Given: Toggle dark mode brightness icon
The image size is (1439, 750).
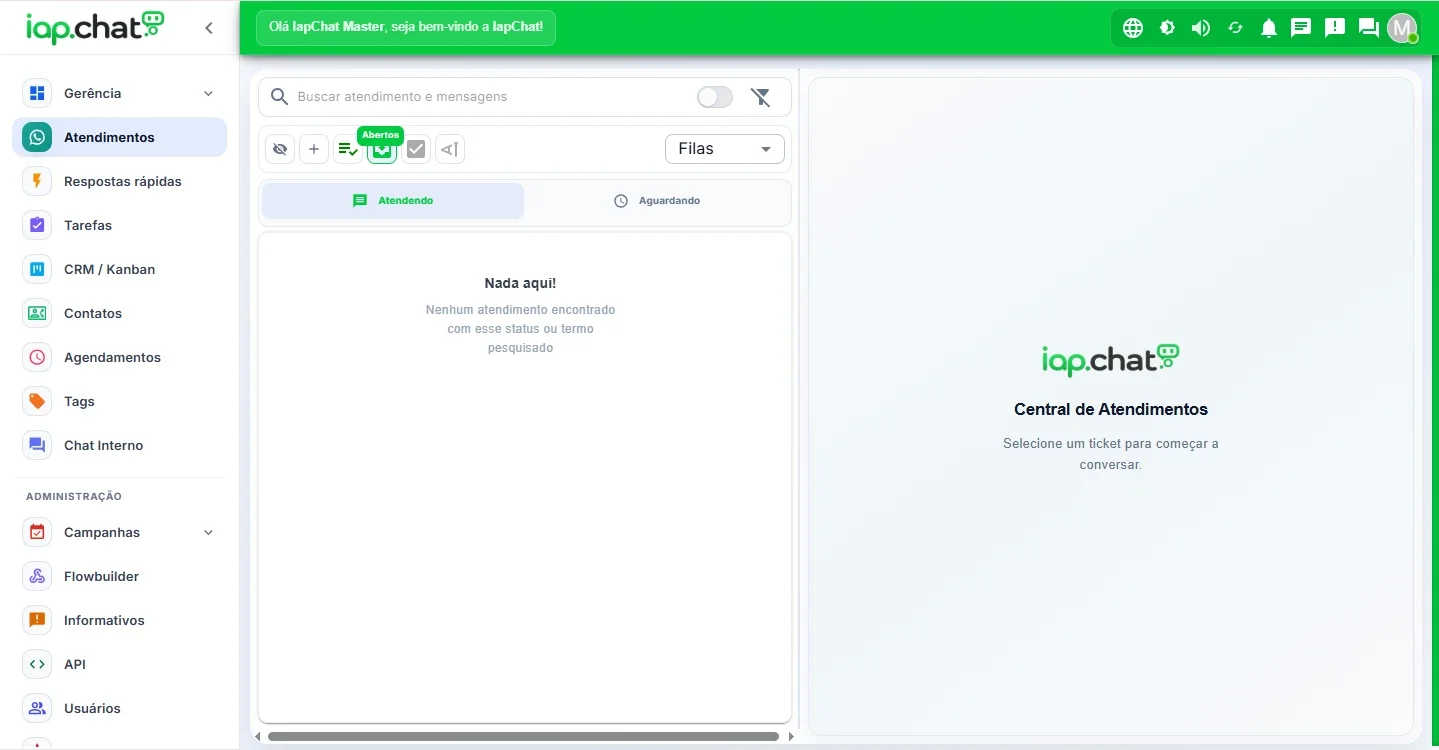Looking at the screenshot, I should (1167, 28).
